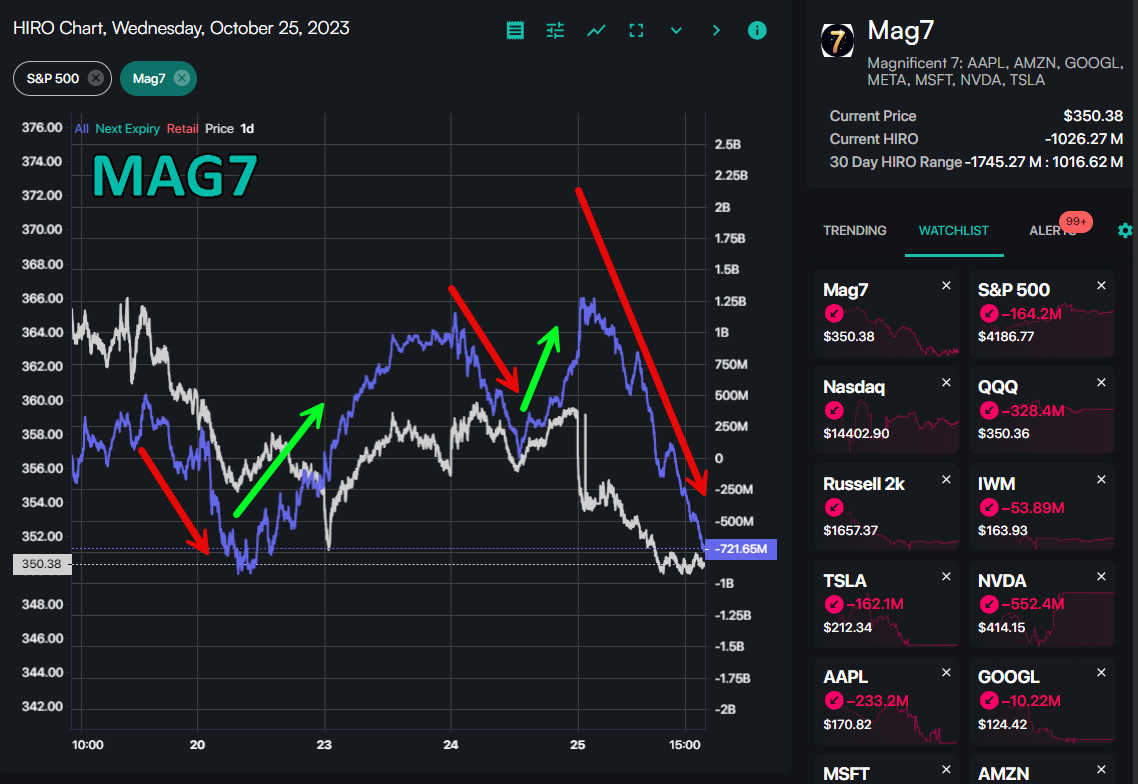The image size is (1138, 784).
Task: Remove AAPL card from watchlist
Action: [946, 673]
